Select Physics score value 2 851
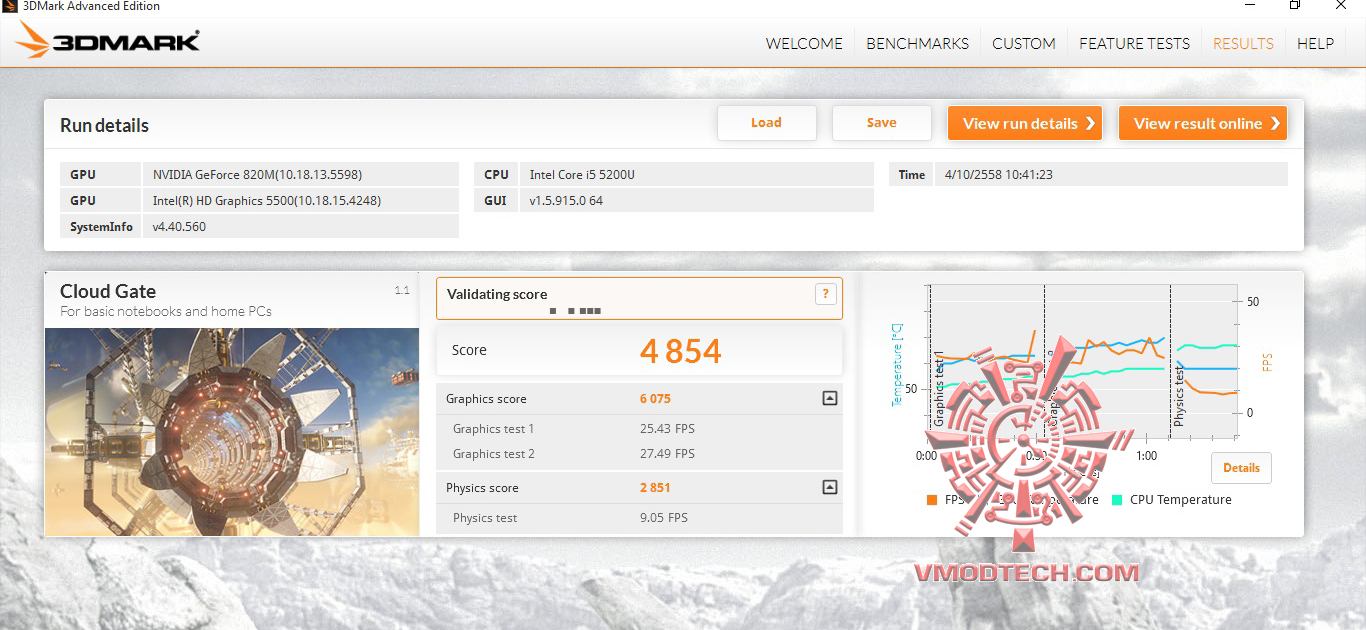Image resolution: width=1366 pixels, height=630 pixels. [655, 487]
